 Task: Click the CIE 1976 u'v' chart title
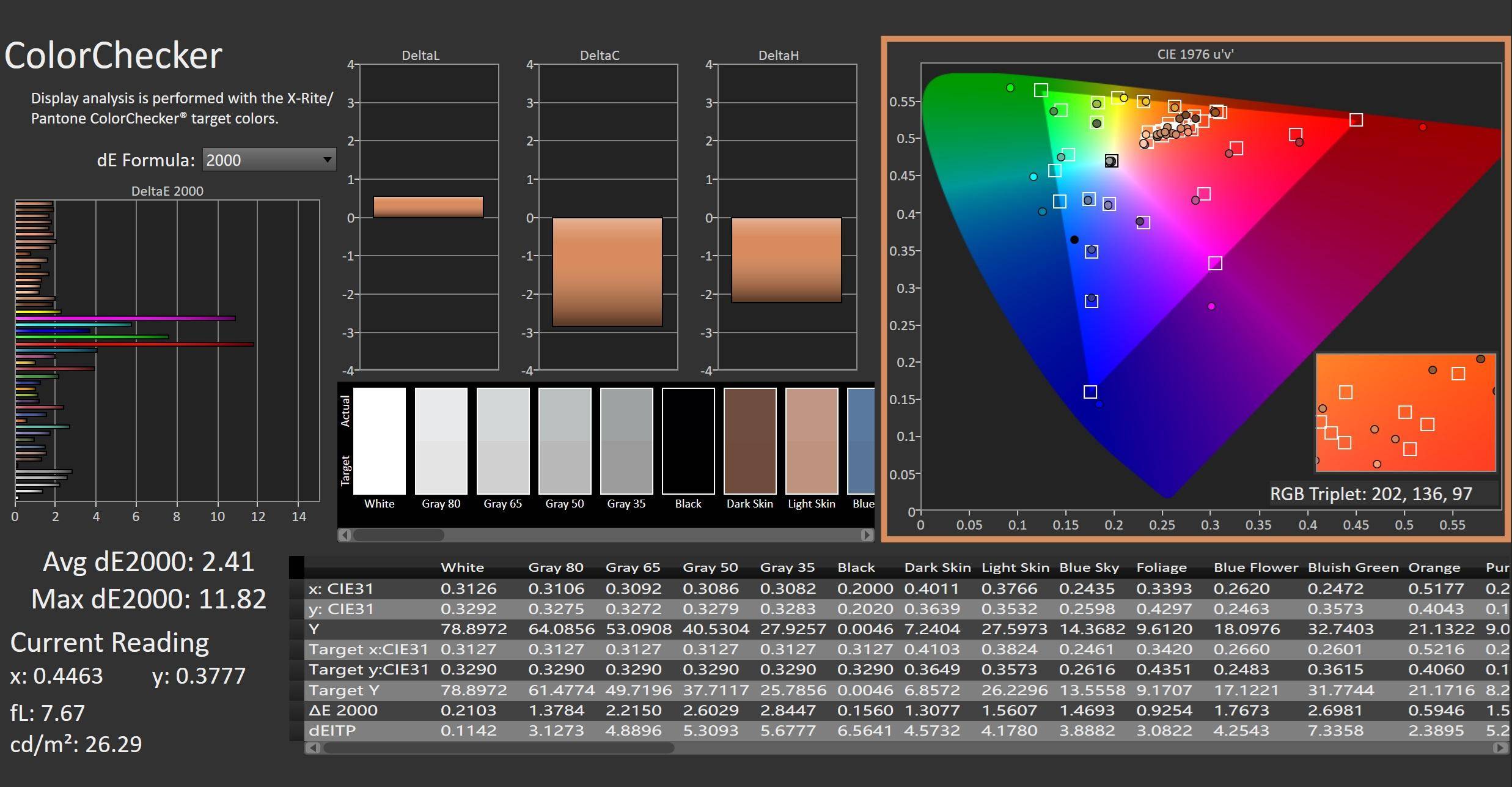(1195, 54)
